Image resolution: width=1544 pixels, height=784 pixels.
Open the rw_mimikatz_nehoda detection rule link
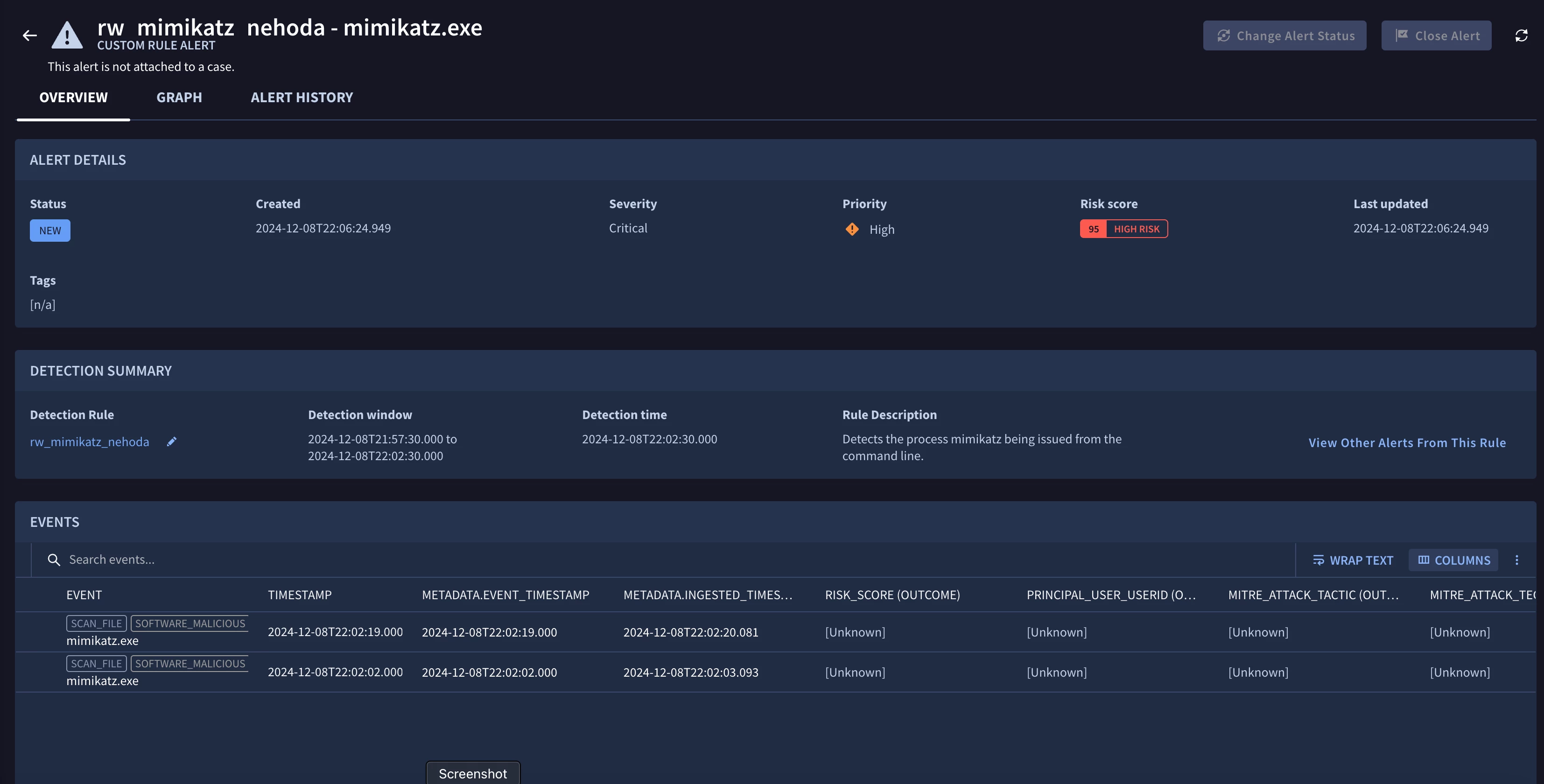[x=89, y=442]
